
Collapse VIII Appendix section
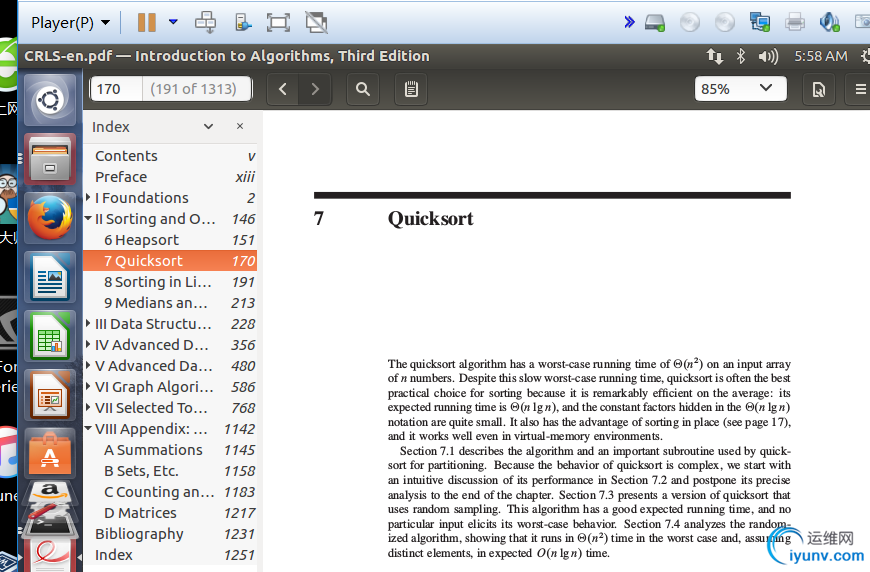click(88, 428)
